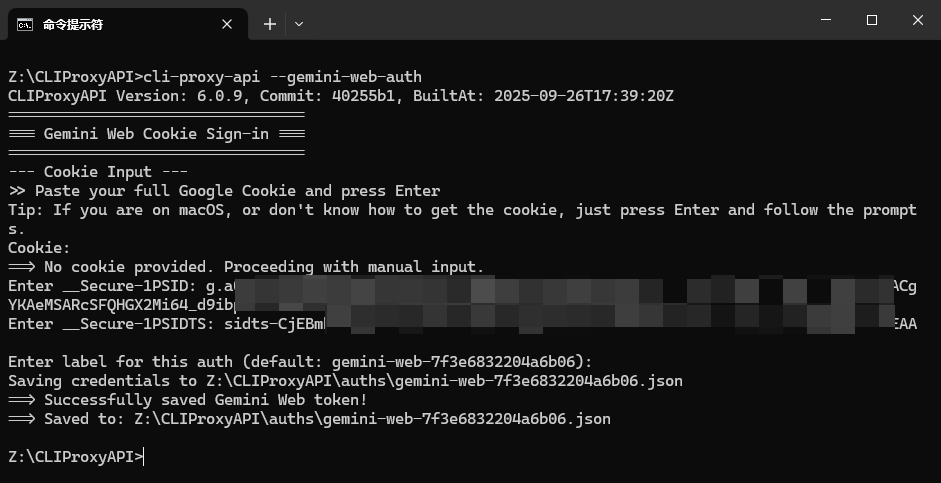Click the Gemini Web Cookie Sign-in heading
The image size is (941, 483).
(x=156, y=133)
